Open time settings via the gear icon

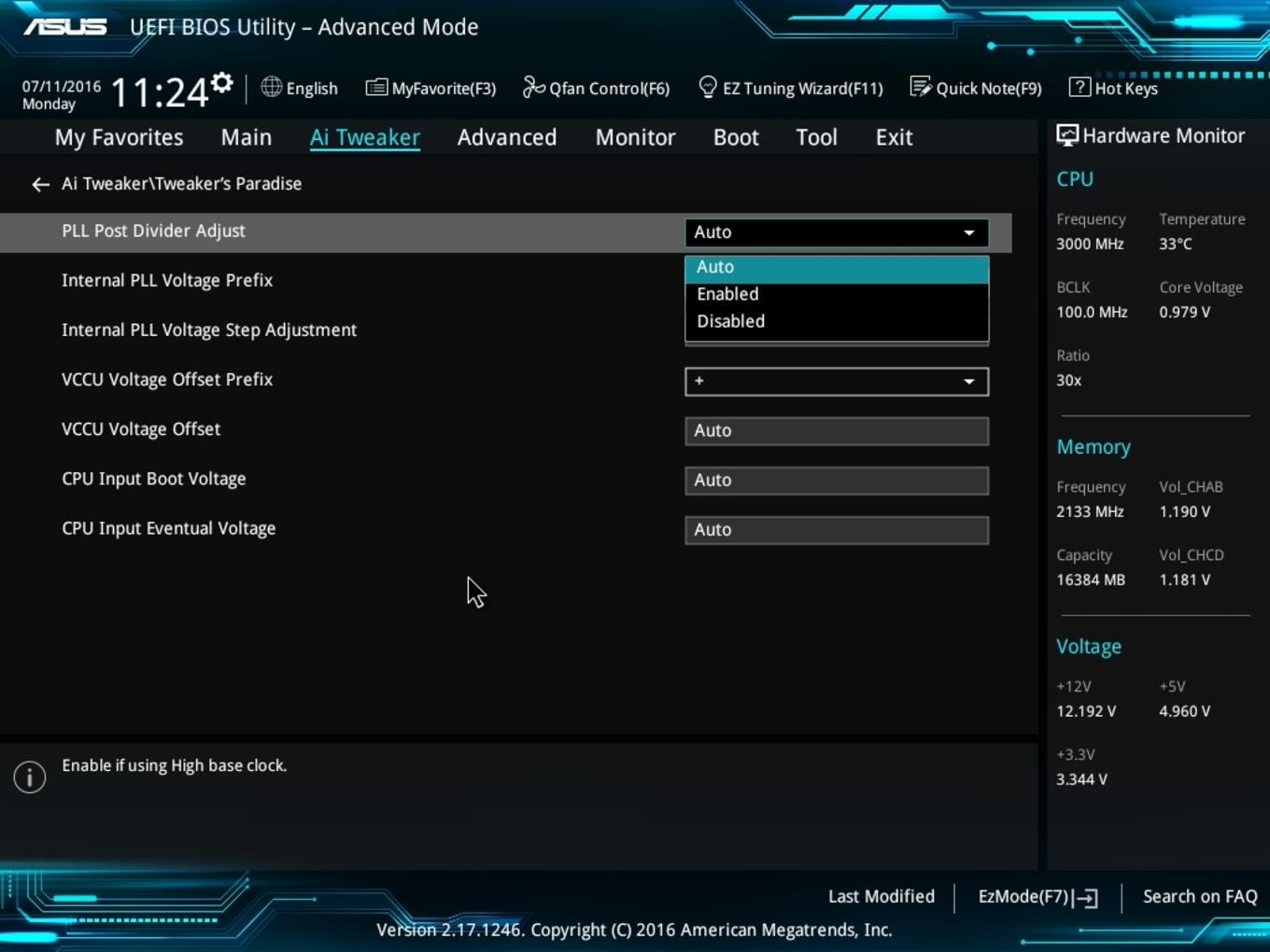coord(221,83)
